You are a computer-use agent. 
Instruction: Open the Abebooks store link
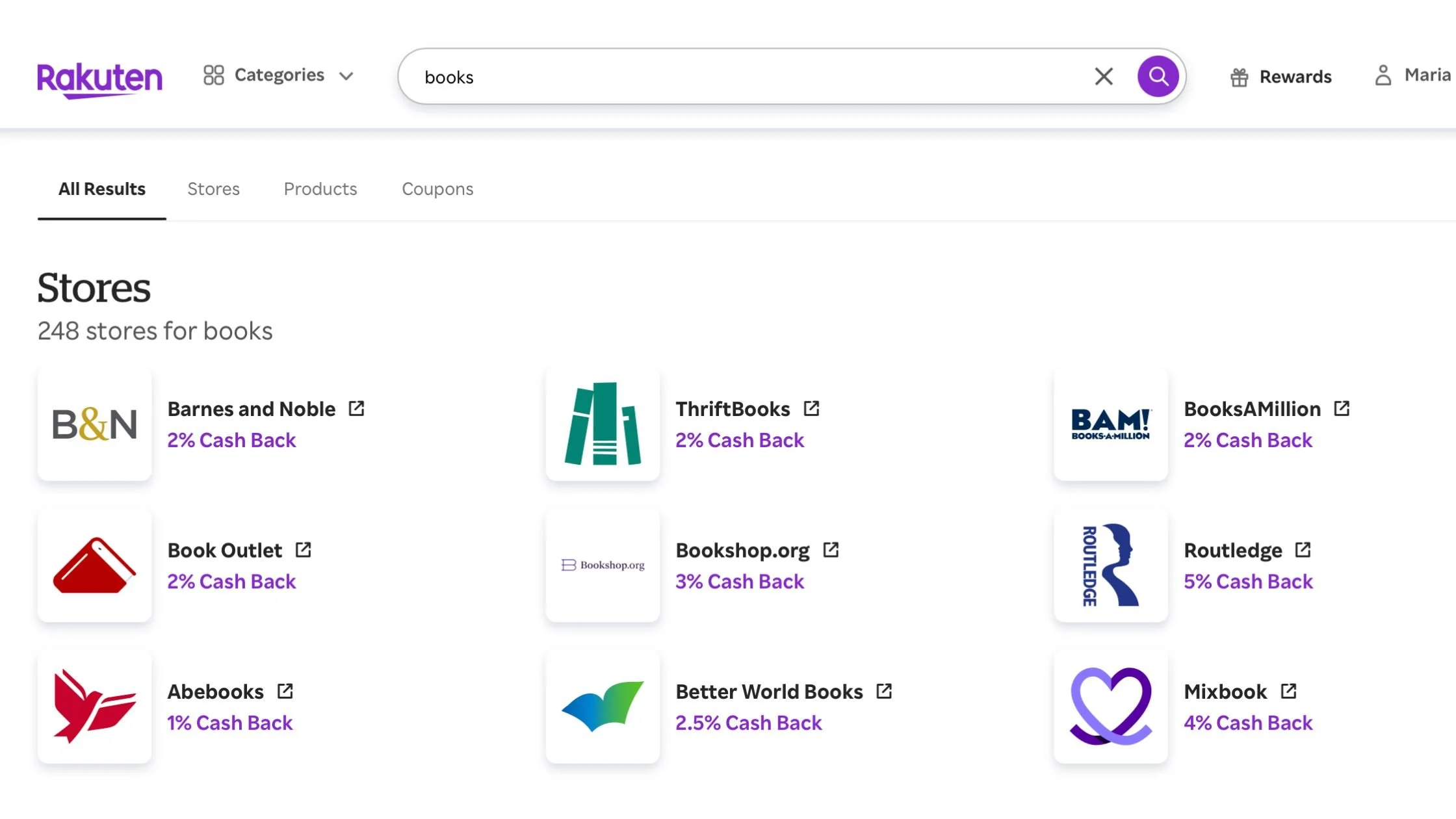216,692
